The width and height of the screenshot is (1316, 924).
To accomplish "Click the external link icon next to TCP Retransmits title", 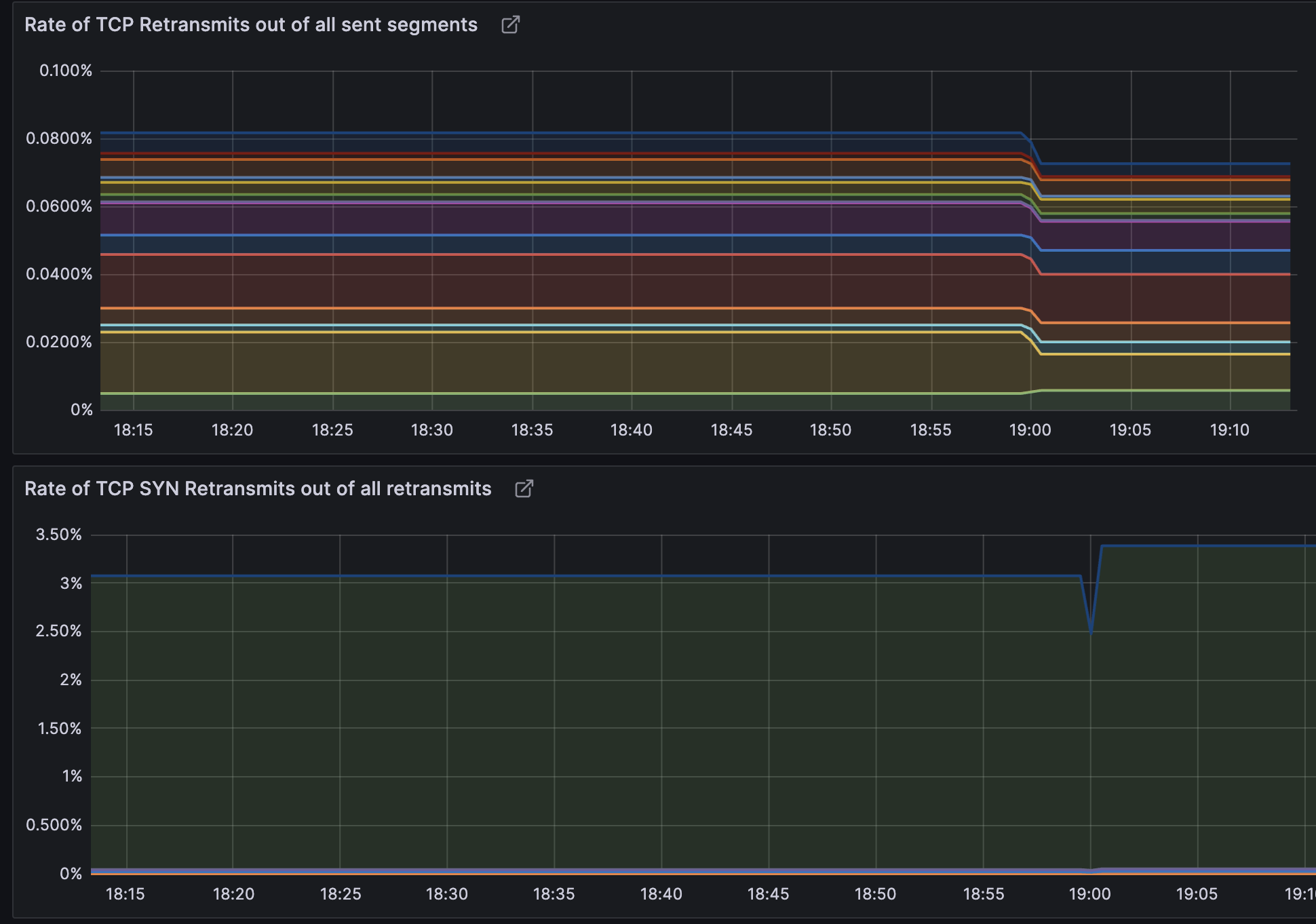I will [510, 24].
